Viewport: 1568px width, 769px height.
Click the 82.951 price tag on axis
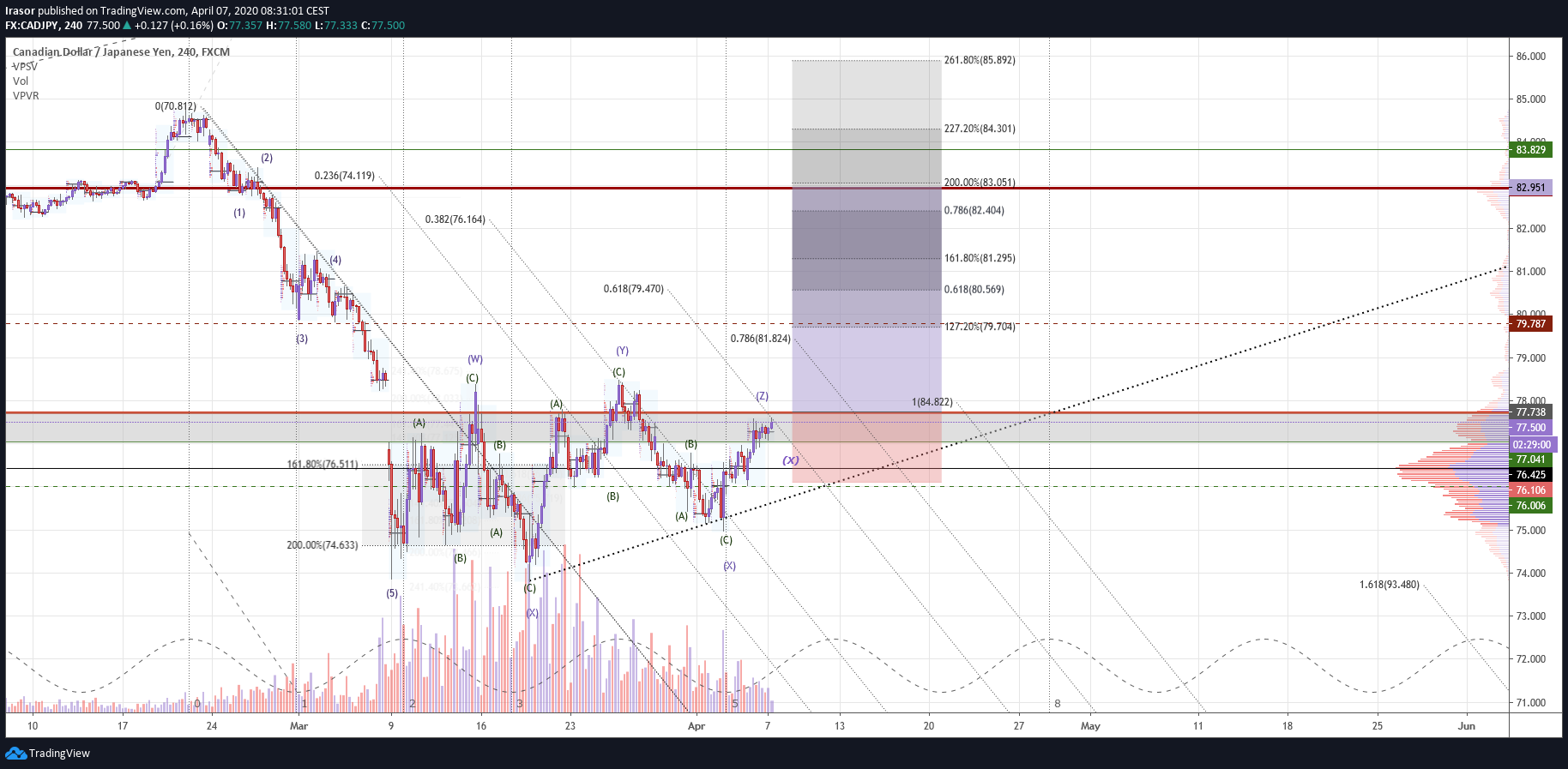click(1530, 188)
